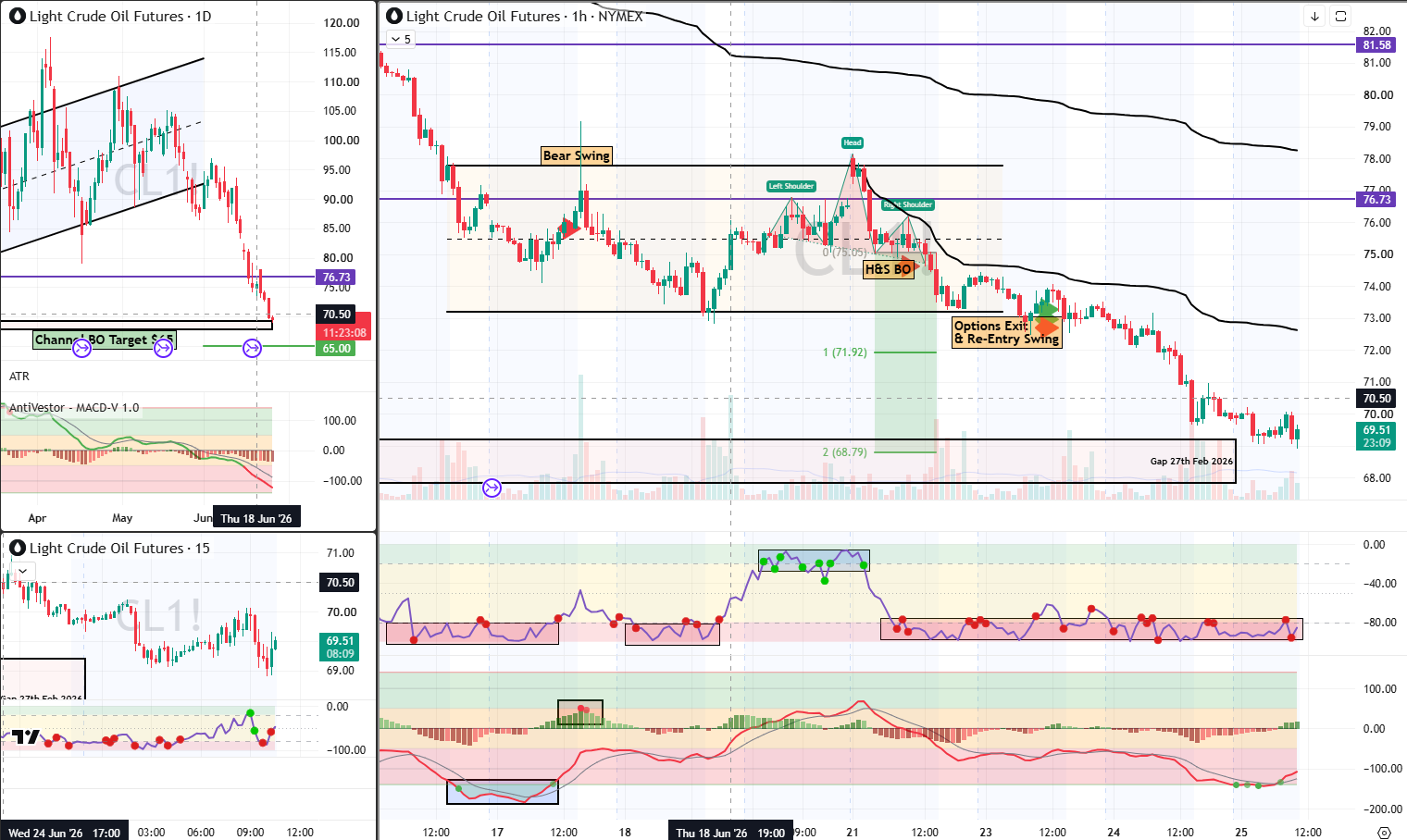The image size is (1407, 840).
Task: Click the oil drop symbol icon on the 15-minute chart
Action: point(17,548)
